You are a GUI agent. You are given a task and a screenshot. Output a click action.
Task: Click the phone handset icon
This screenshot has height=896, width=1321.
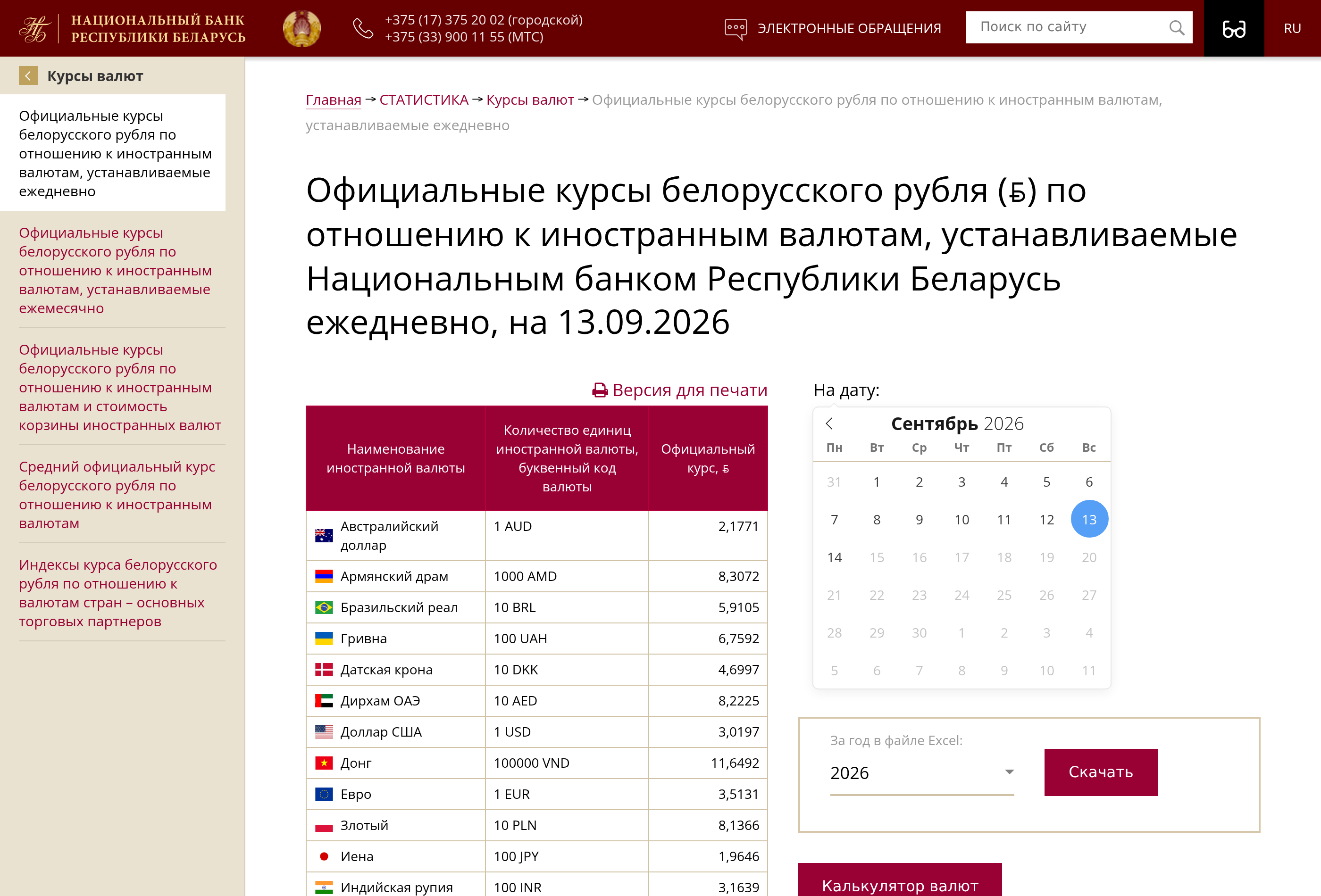(363, 28)
